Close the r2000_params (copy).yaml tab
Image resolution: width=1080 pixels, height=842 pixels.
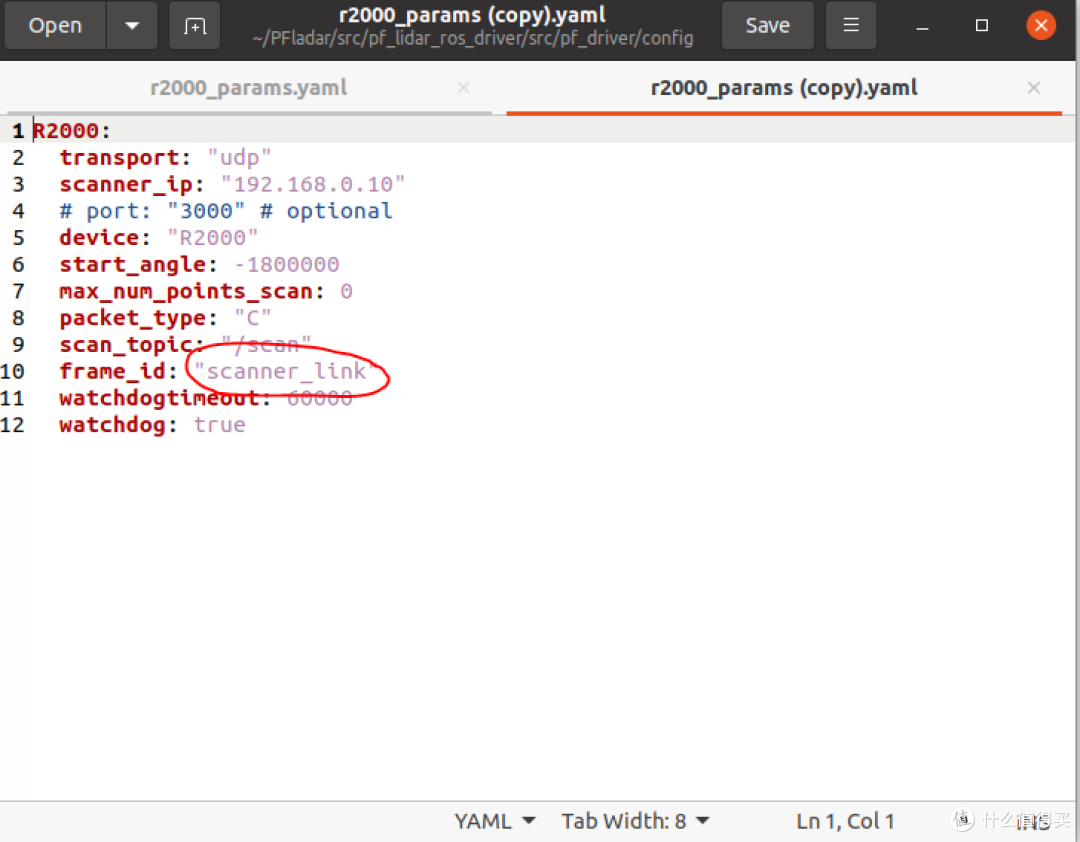pyautogui.click(x=1033, y=88)
